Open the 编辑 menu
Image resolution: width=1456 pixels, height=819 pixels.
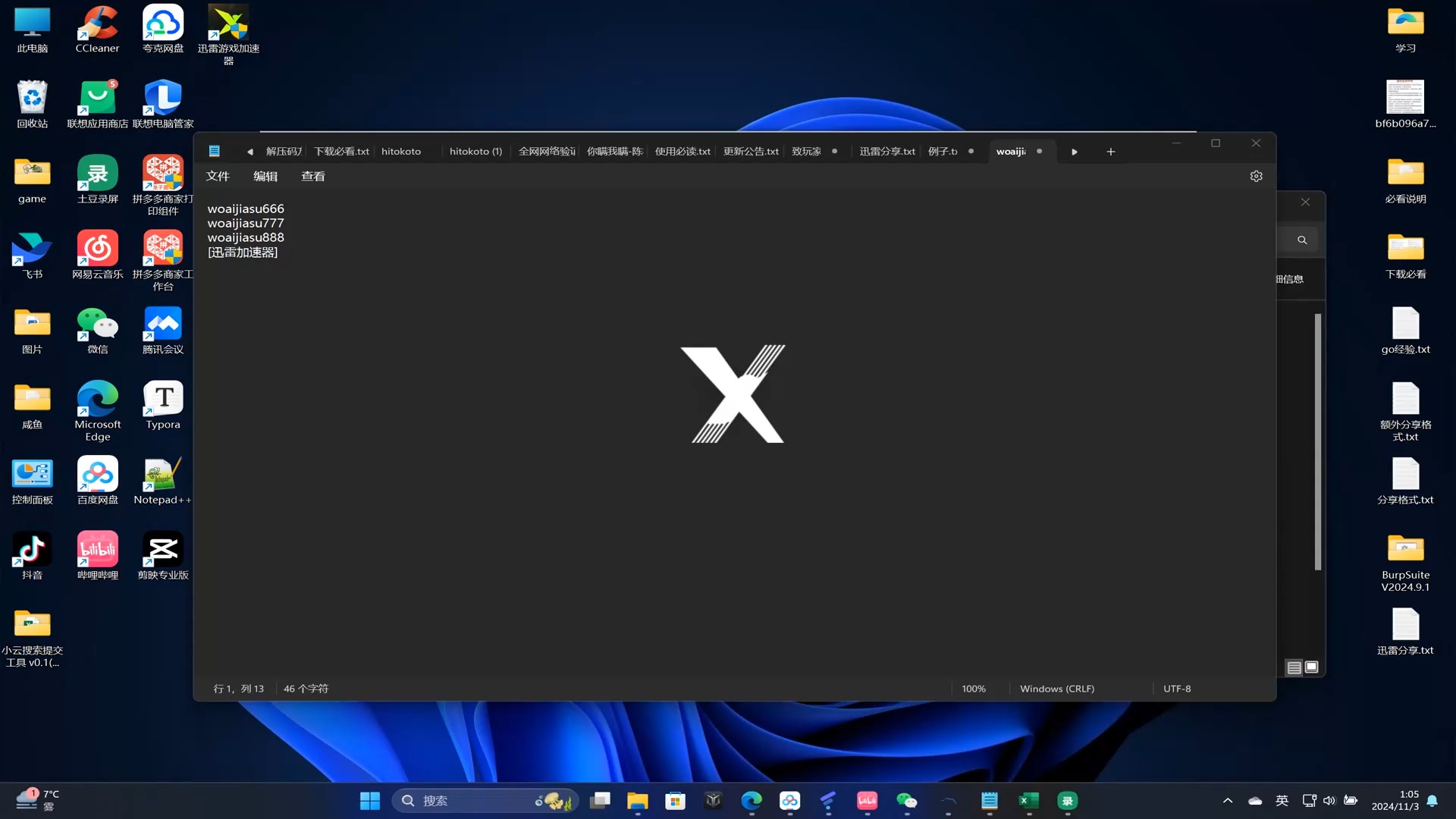coord(265,176)
